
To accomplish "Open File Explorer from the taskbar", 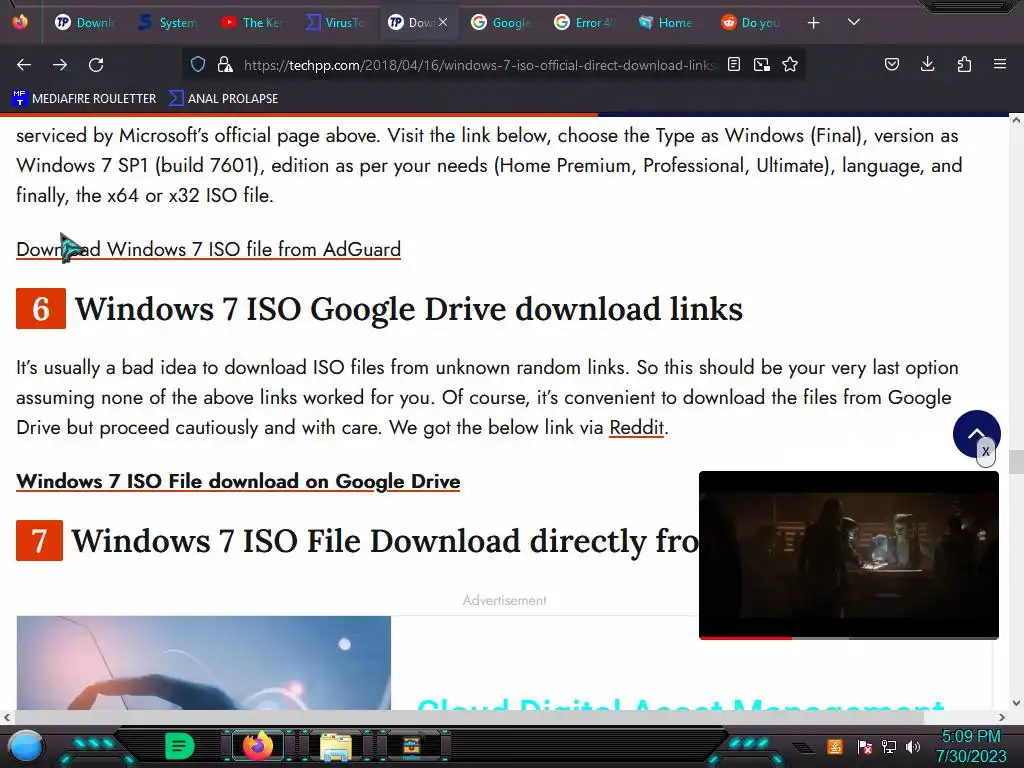I will tap(336, 746).
